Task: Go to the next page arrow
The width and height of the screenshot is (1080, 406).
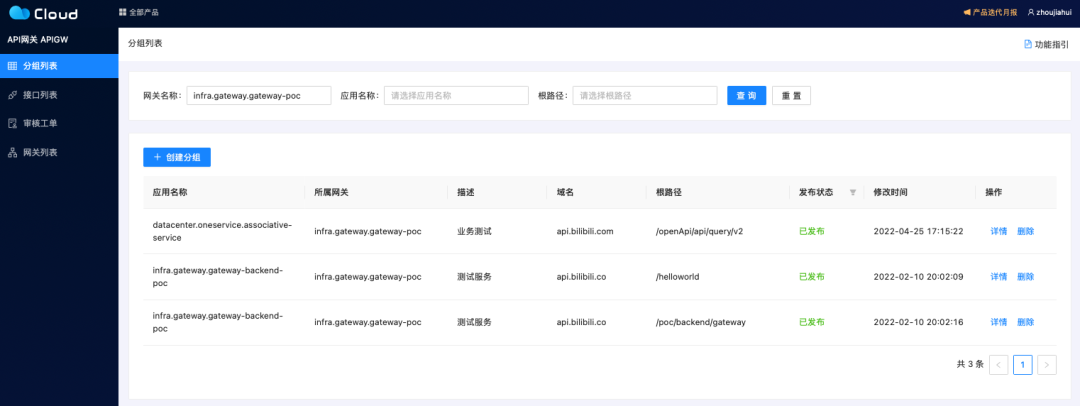Action: [1047, 365]
